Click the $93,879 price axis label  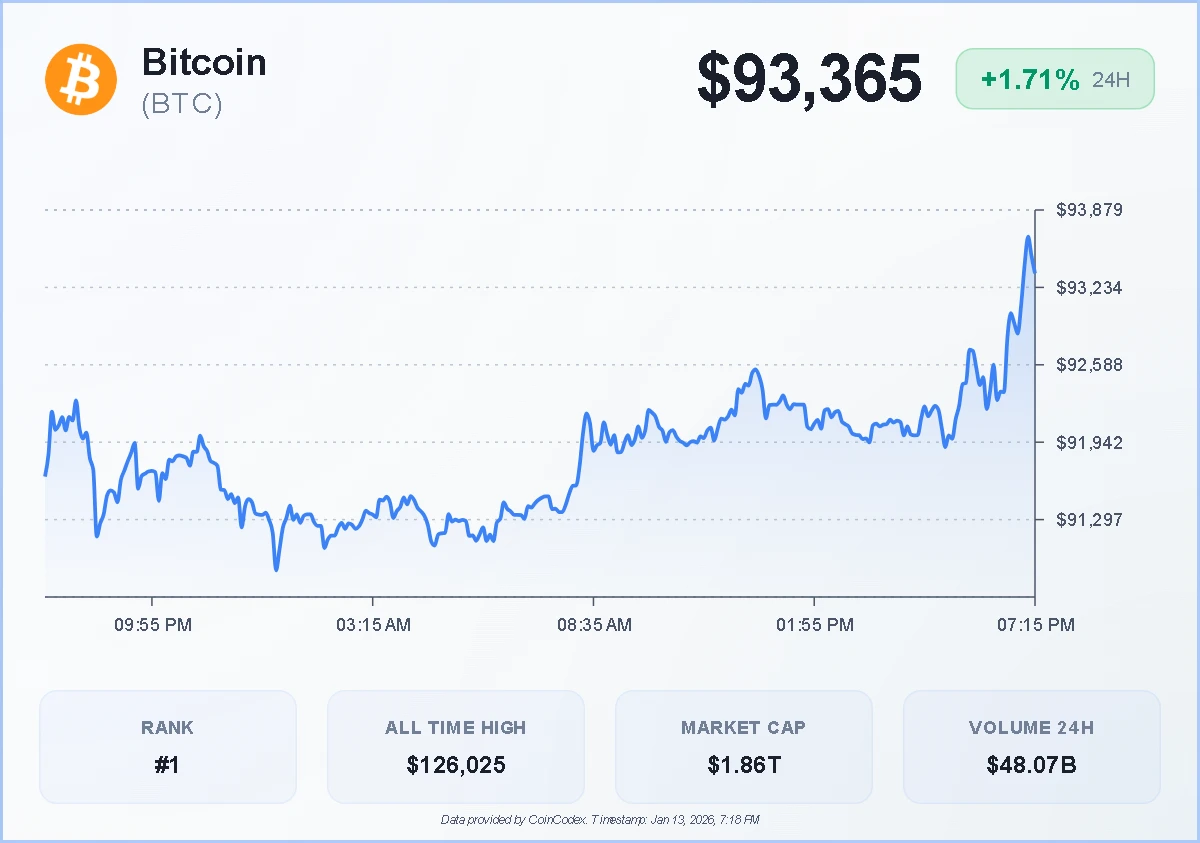click(x=1089, y=210)
